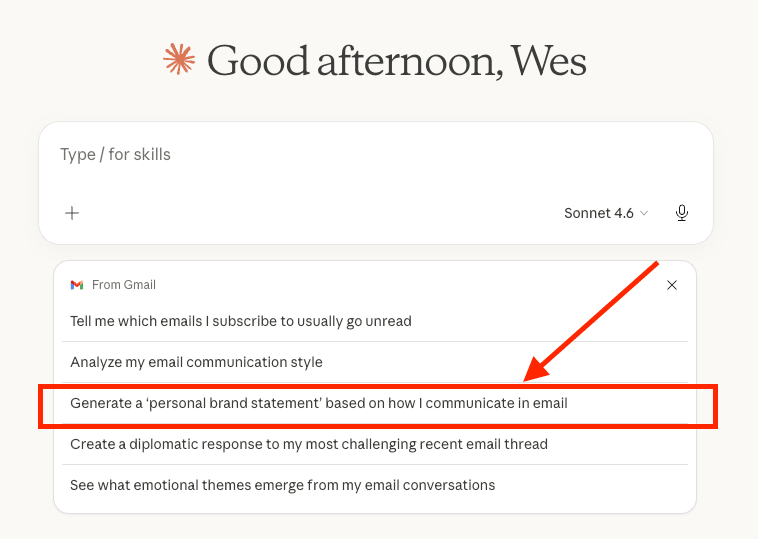The height and width of the screenshot is (539, 758).
Task: Open the Sonnet 4.6 model selector
Action: 606,213
